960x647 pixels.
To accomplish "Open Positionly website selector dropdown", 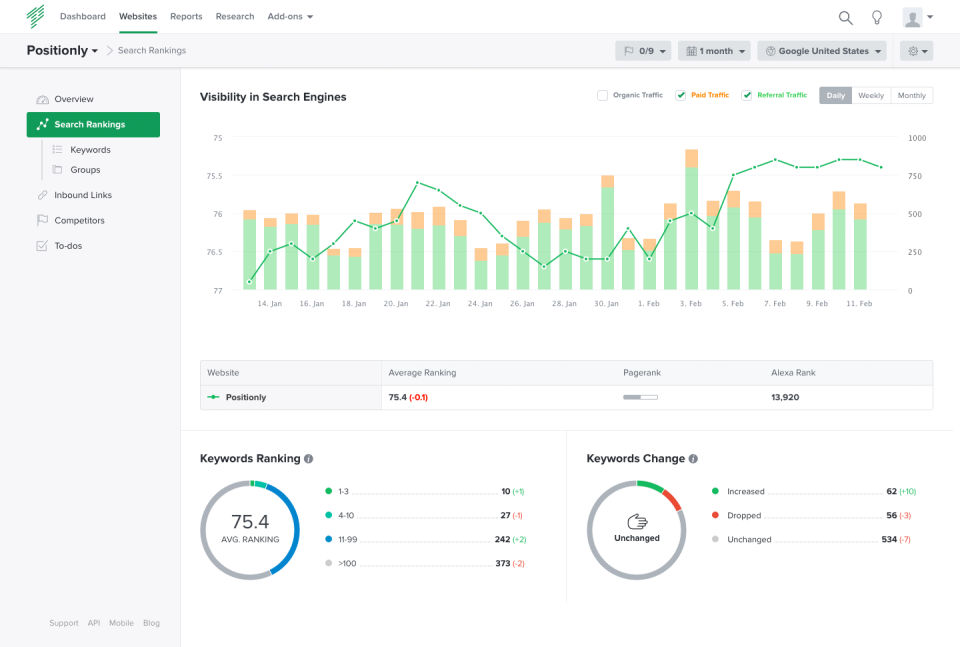I will coord(62,50).
